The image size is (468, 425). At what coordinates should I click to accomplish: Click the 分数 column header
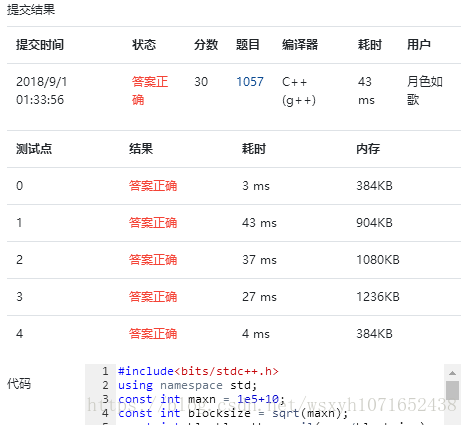[206, 45]
